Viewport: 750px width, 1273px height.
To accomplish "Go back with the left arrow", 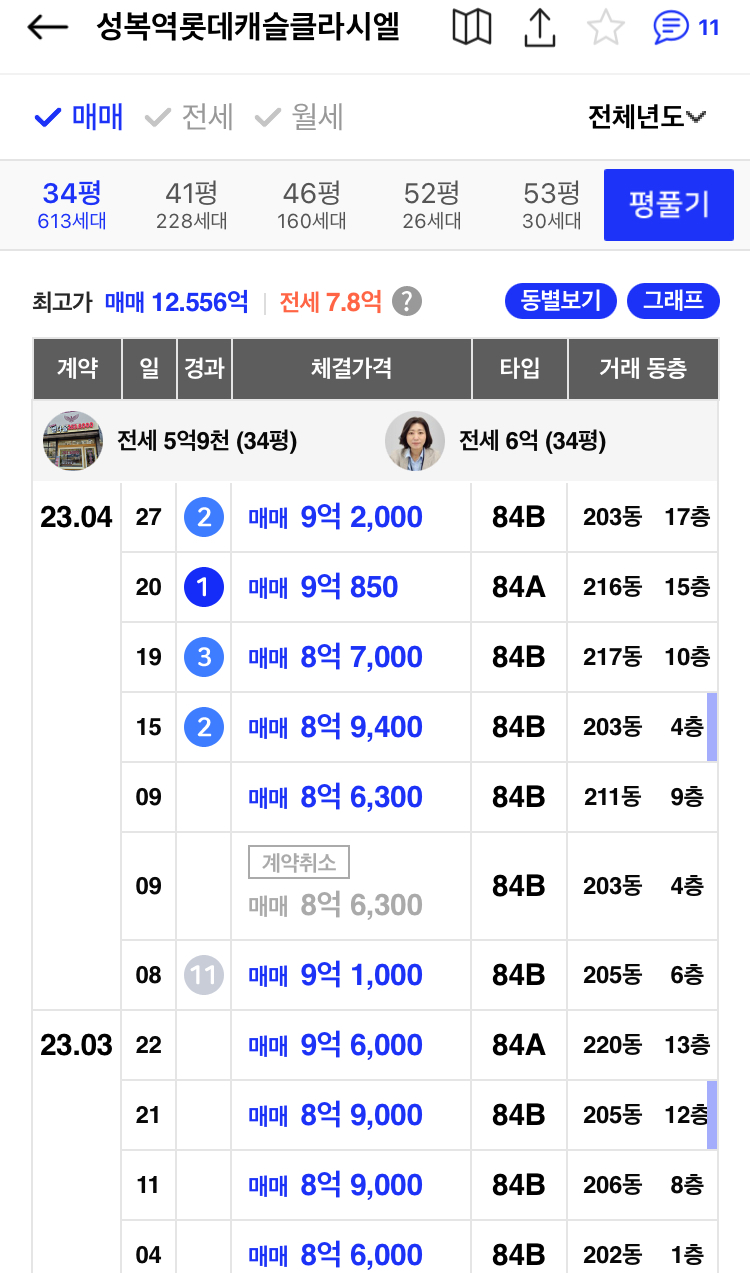I will [47, 28].
